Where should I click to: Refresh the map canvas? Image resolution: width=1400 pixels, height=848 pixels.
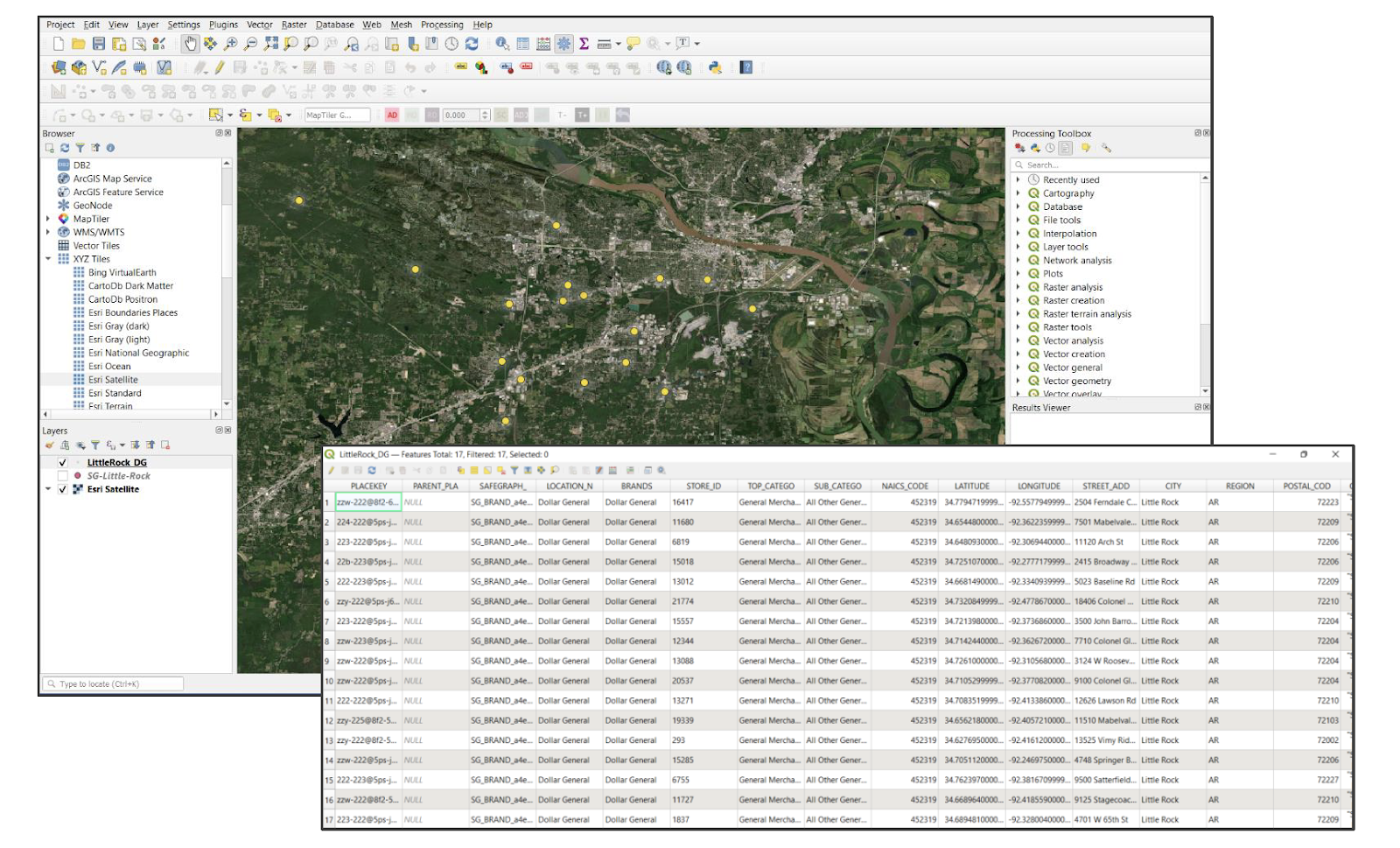coord(472,43)
